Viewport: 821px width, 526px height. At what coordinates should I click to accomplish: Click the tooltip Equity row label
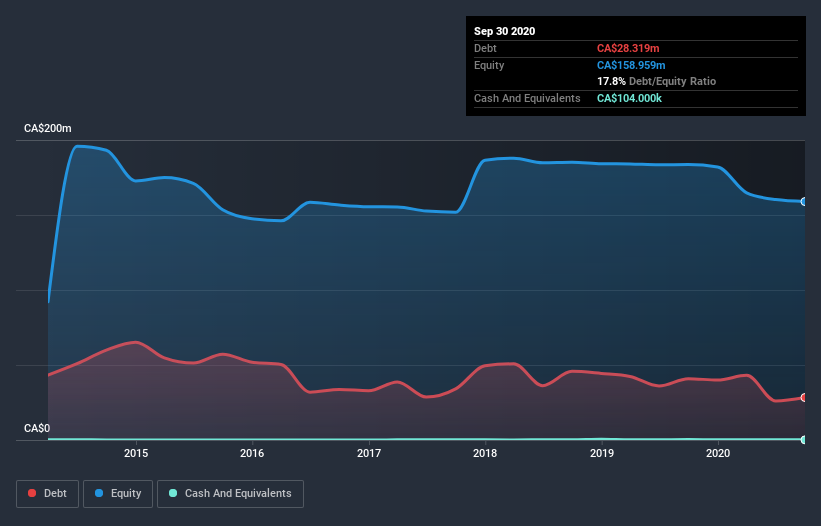click(x=489, y=65)
